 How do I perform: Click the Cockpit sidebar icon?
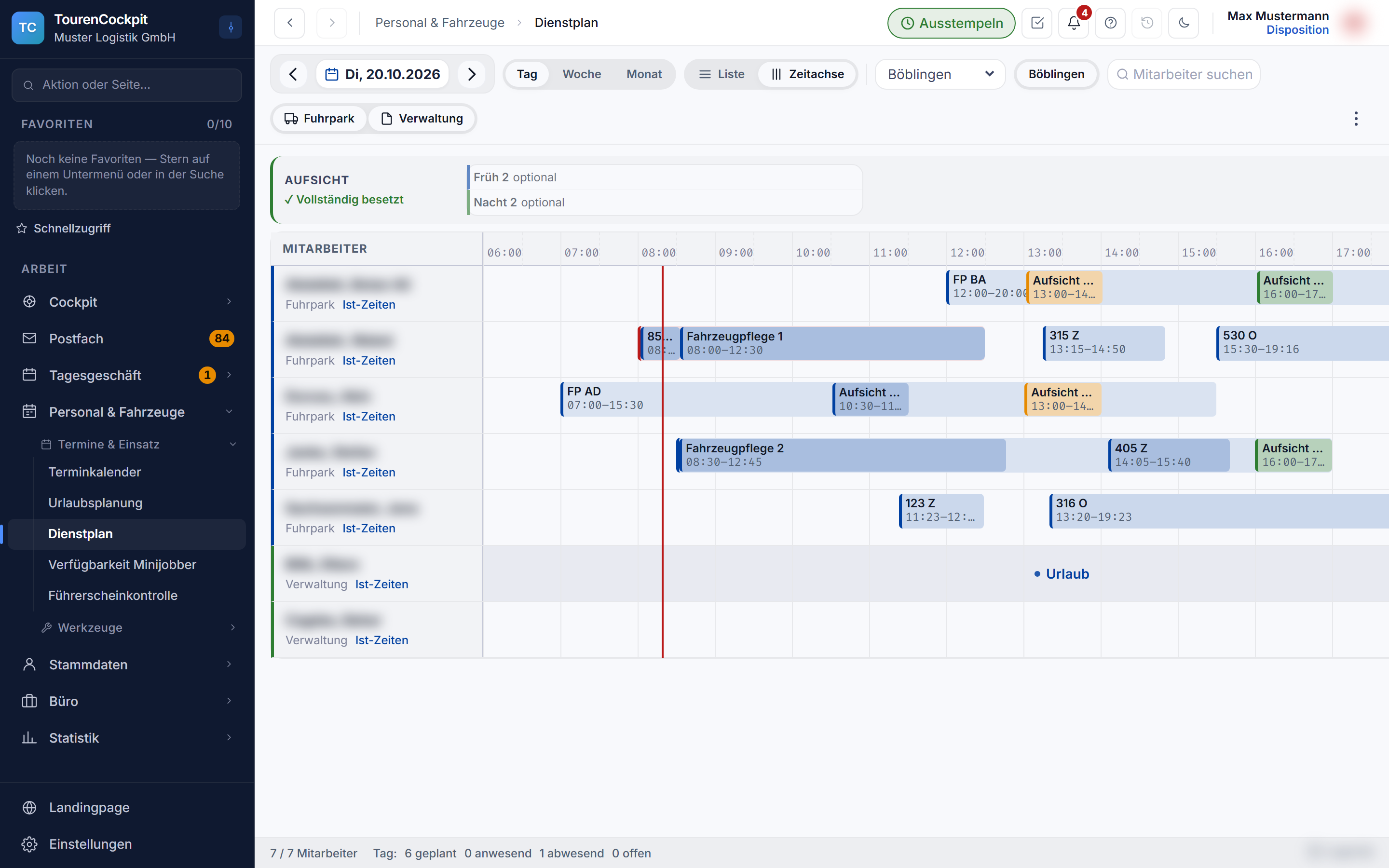pos(29,301)
